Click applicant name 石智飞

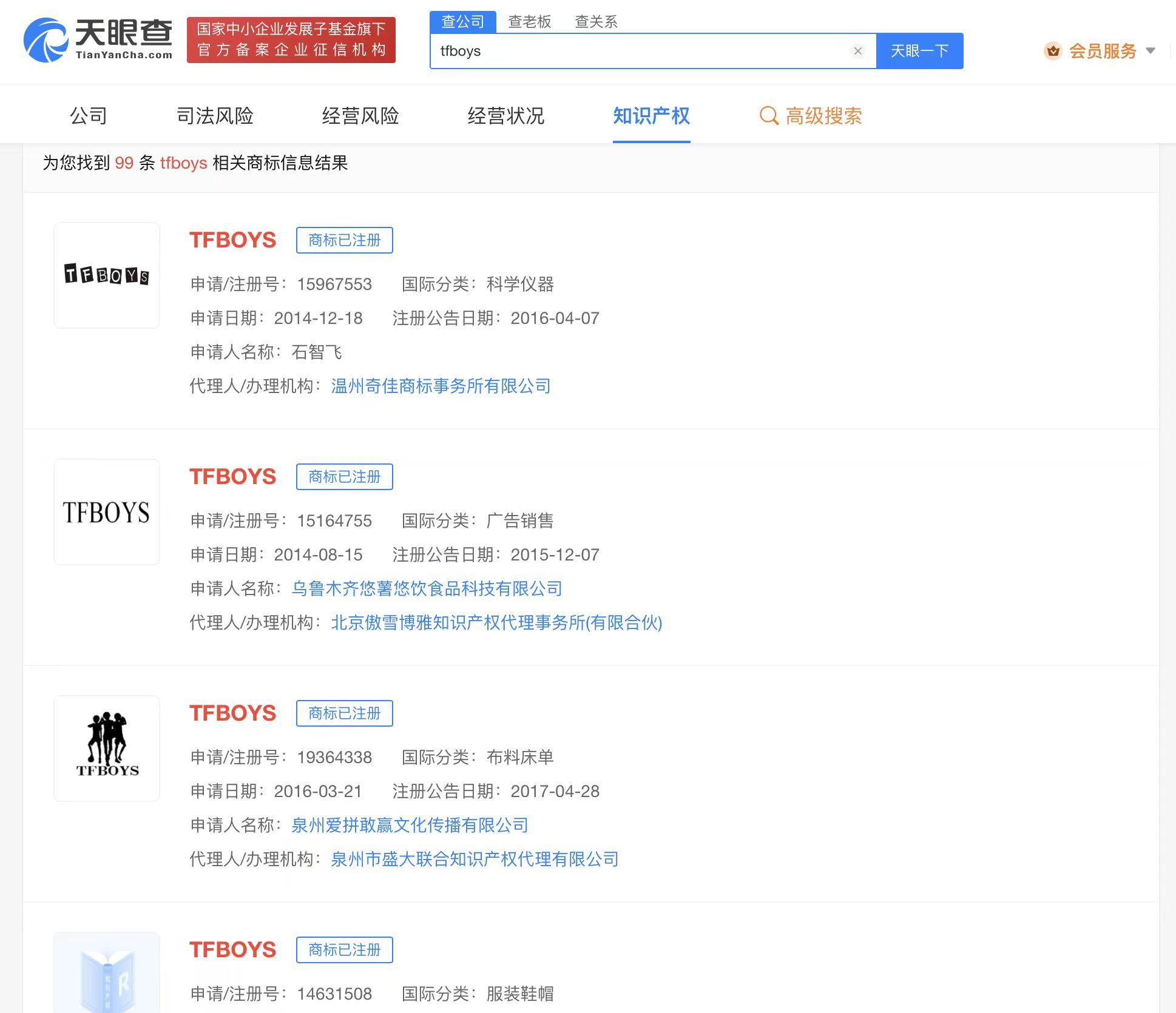pos(317,352)
